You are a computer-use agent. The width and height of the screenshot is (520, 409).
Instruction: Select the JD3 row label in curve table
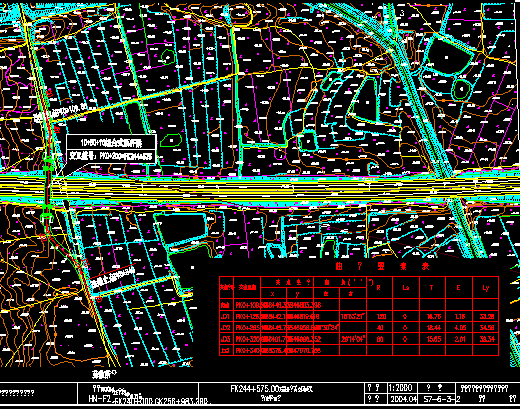226,339
